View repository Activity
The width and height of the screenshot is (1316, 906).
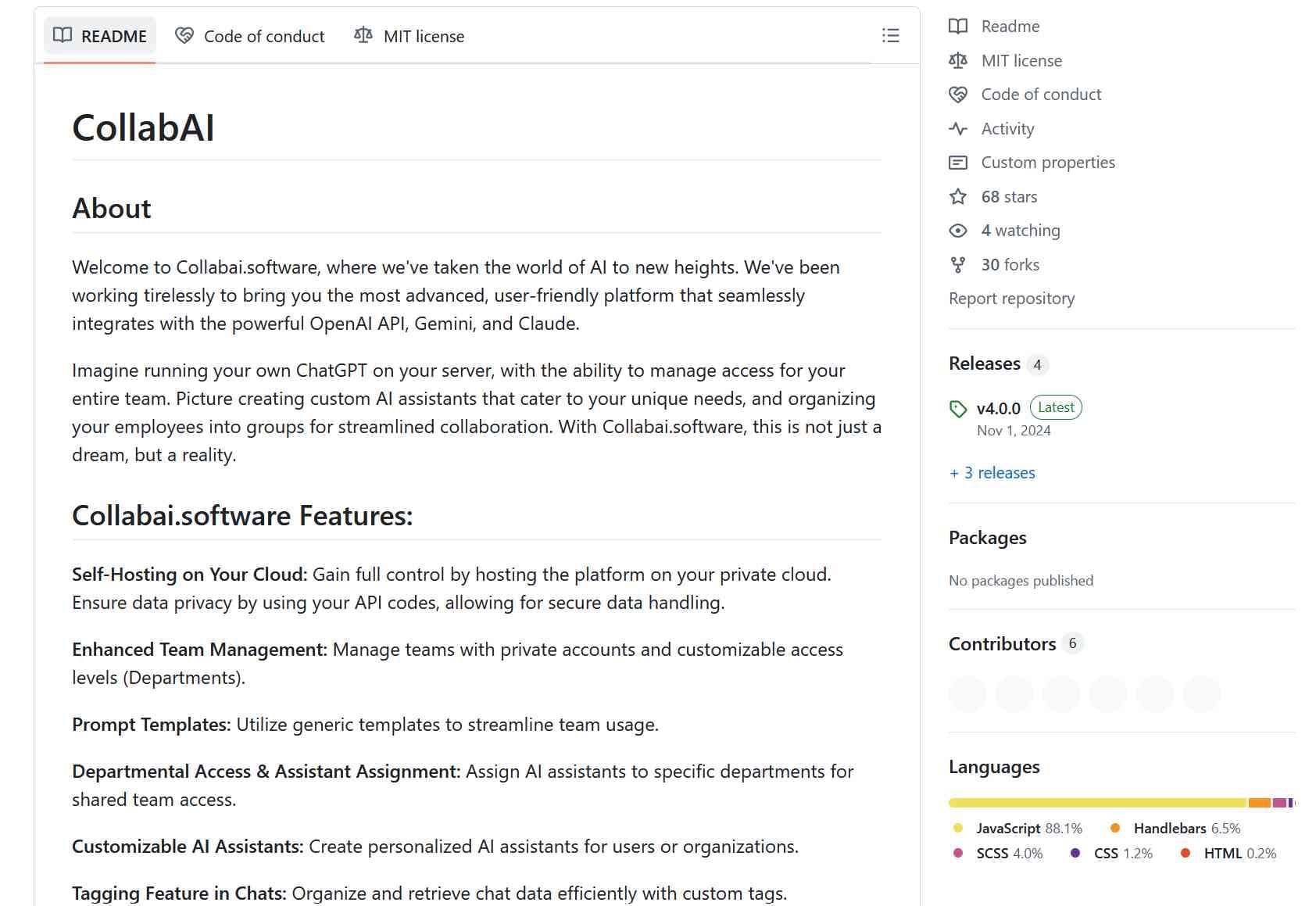click(x=1007, y=129)
